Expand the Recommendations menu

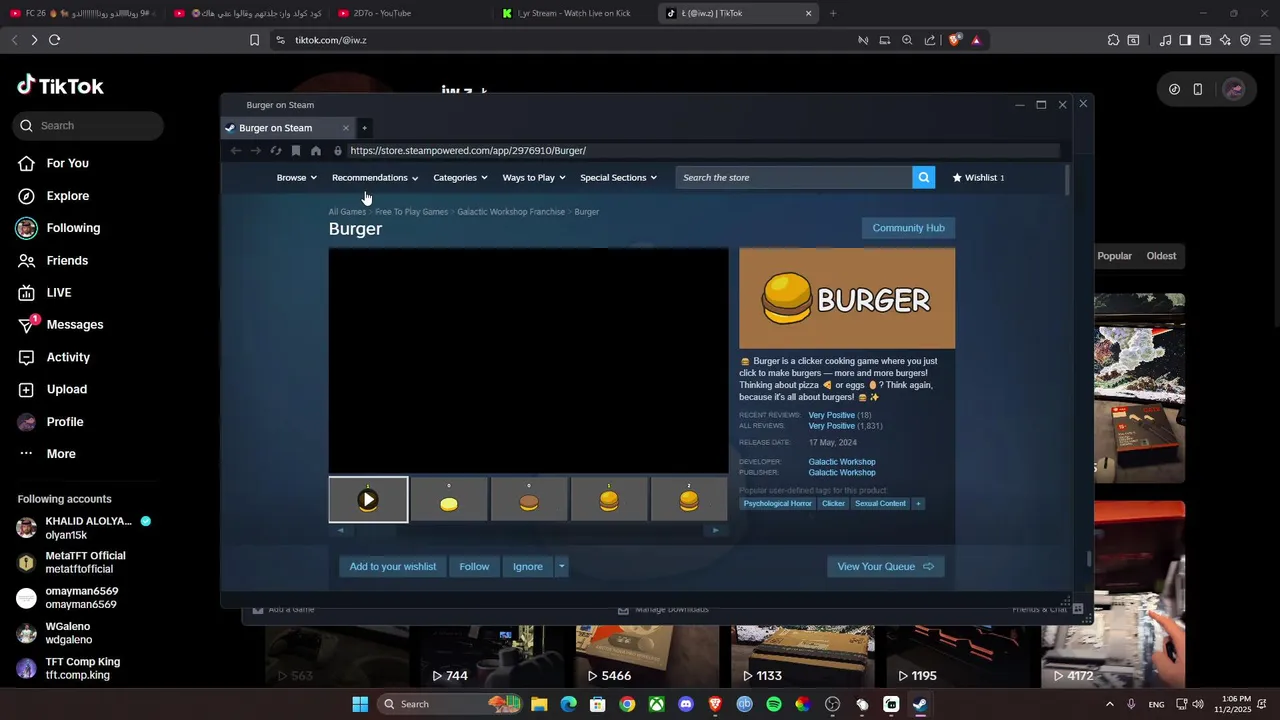pyautogui.click(x=375, y=178)
